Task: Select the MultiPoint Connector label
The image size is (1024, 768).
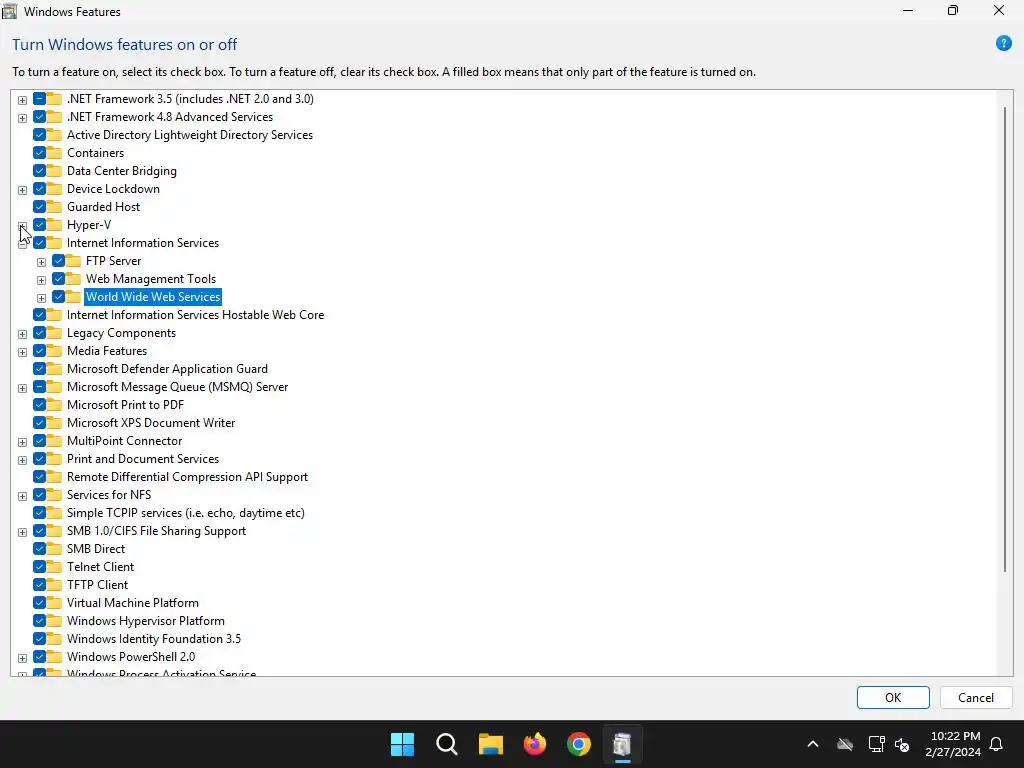Action: 124,441
